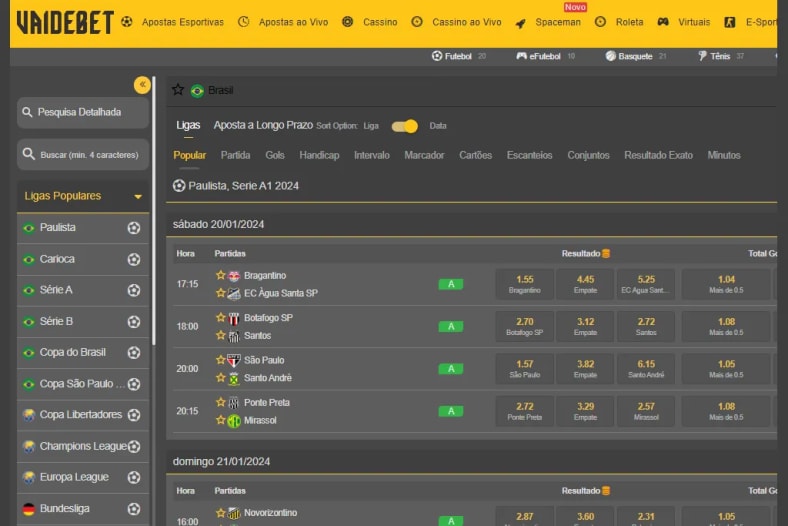The width and height of the screenshot is (788, 526).
Task: Click the Brasil flag icon in the header
Action: pyautogui.click(x=197, y=91)
